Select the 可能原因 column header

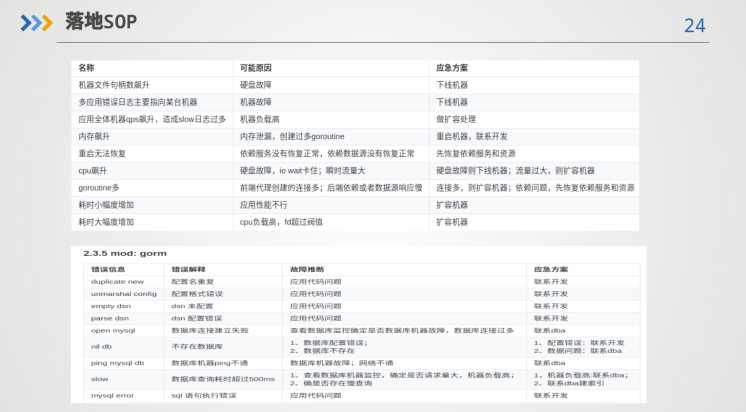255,68
